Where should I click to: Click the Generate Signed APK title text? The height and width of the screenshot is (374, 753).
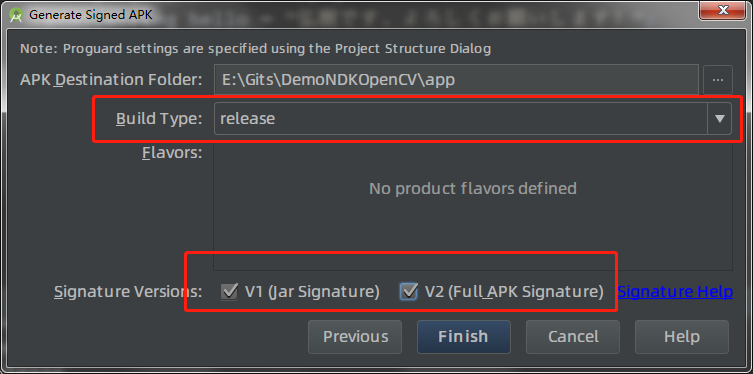coord(91,15)
